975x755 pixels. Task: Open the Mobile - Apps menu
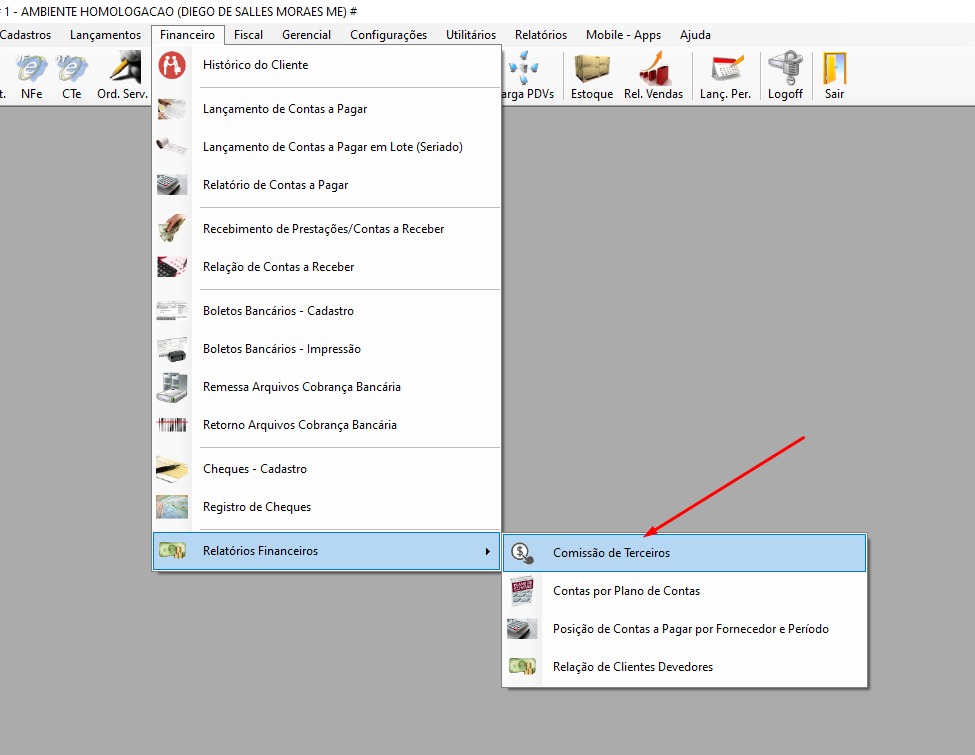coord(623,35)
